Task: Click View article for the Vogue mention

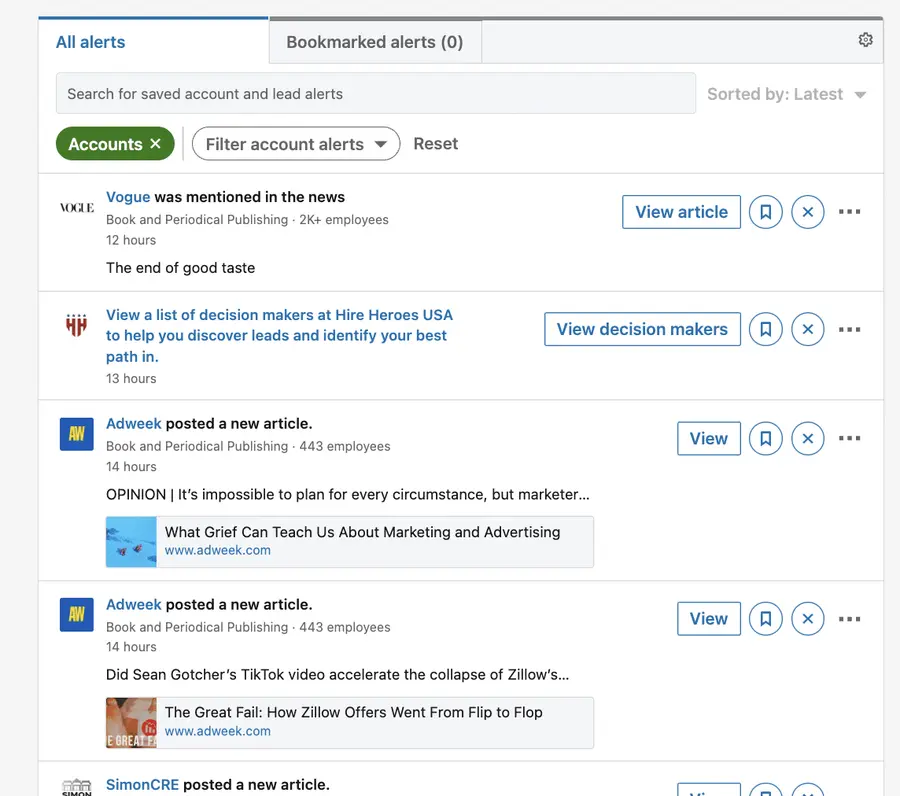Action: click(x=681, y=212)
